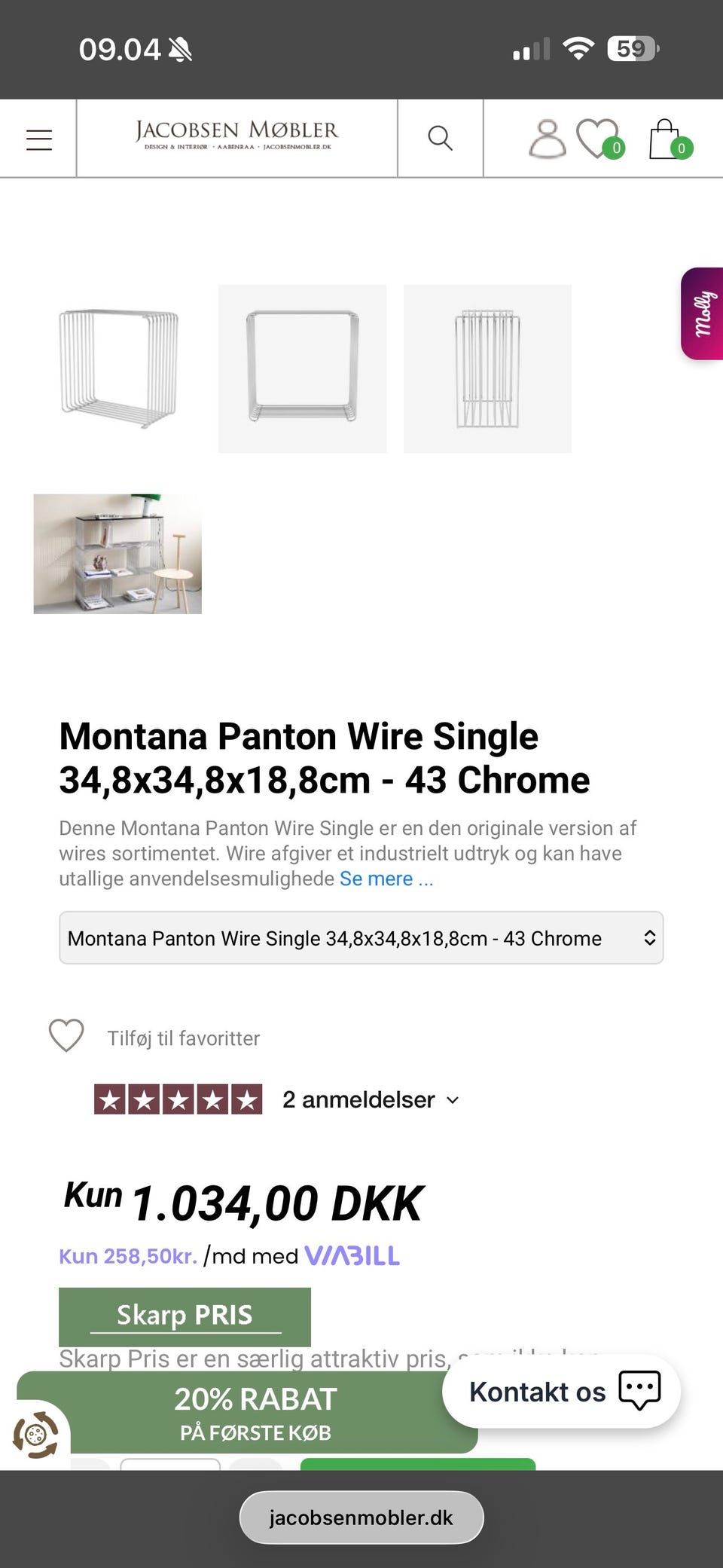Click the cookie settings icon
Viewport: 723px width, 1568px height.
click(x=35, y=1435)
